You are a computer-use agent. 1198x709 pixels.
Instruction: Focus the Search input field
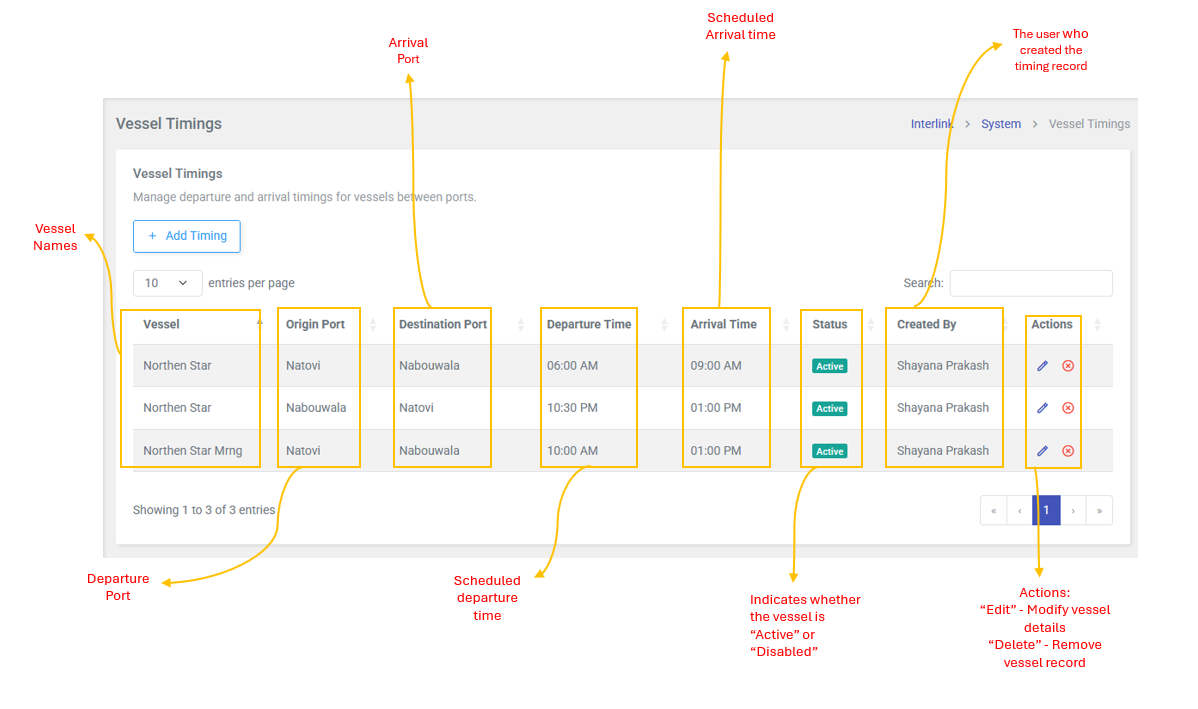[1030, 283]
